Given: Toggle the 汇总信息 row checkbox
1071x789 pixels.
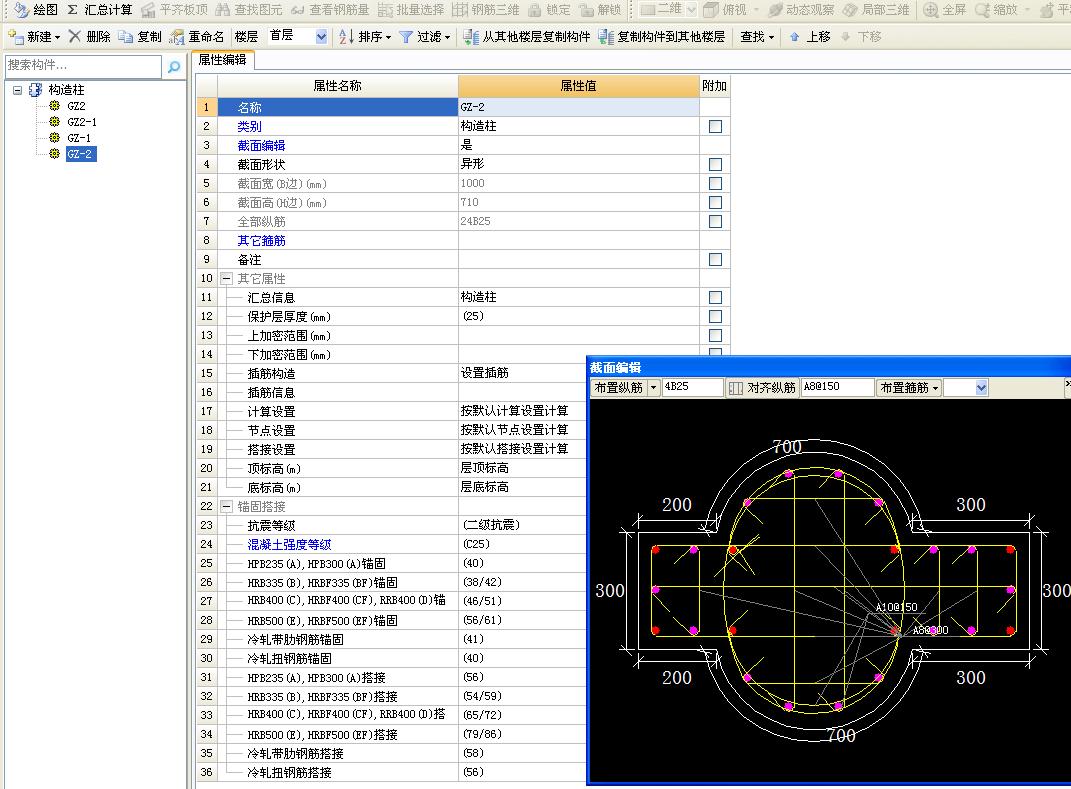Looking at the screenshot, I should click(715, 298).
